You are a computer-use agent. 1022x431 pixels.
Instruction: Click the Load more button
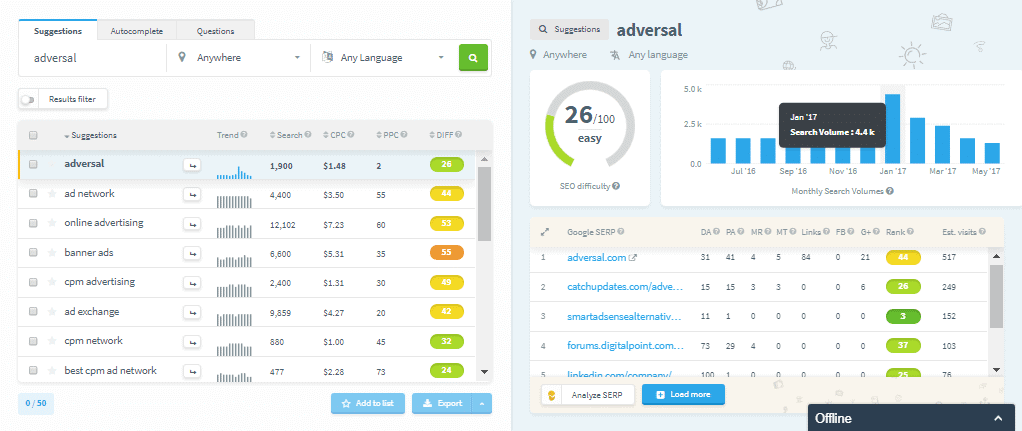[683, 394]
